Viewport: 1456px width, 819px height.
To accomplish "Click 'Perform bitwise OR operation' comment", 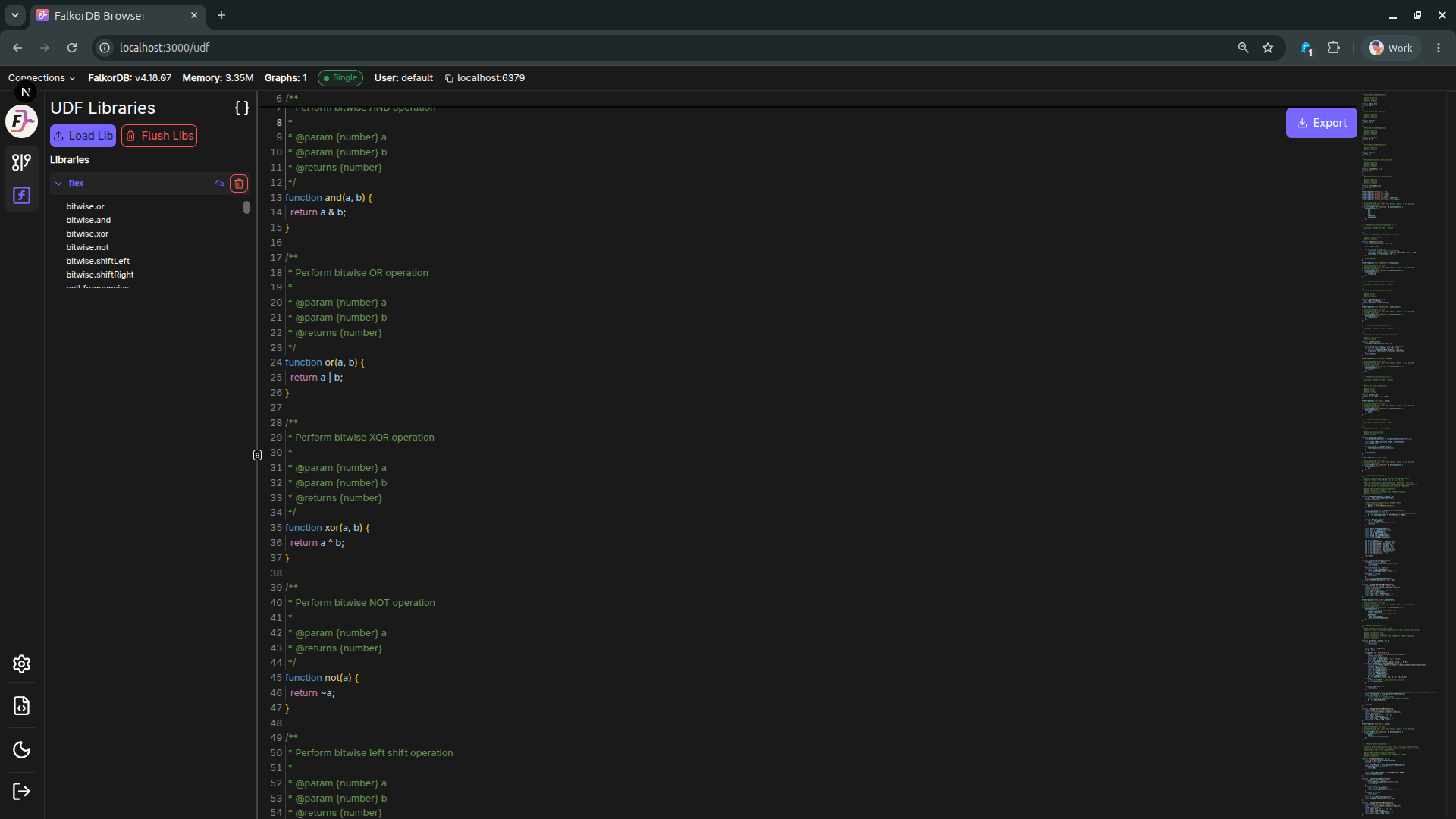I will [x=361, y=273].
